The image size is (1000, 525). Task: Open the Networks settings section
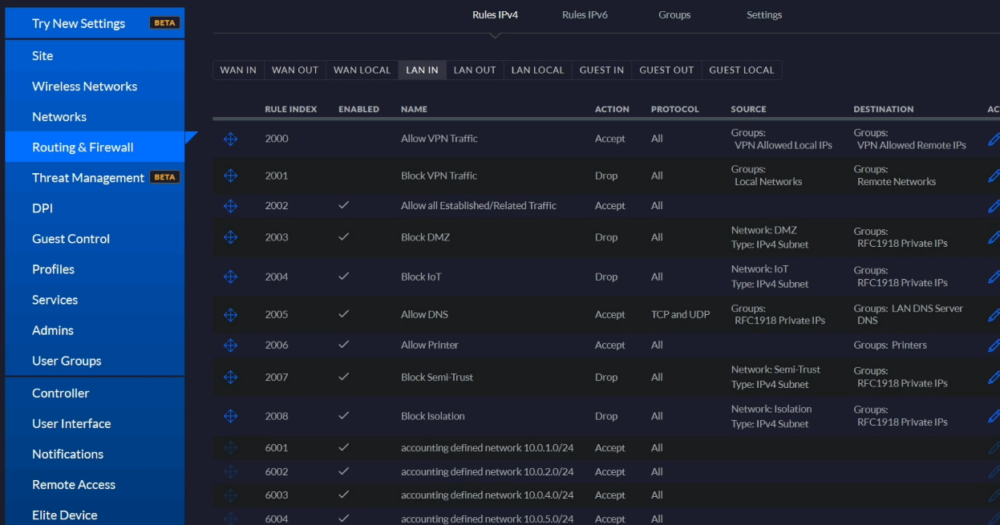(95, 117)
